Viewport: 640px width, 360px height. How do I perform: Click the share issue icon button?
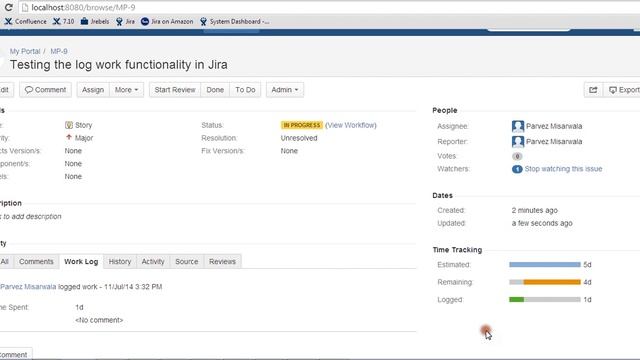click(x=593, y=90)
